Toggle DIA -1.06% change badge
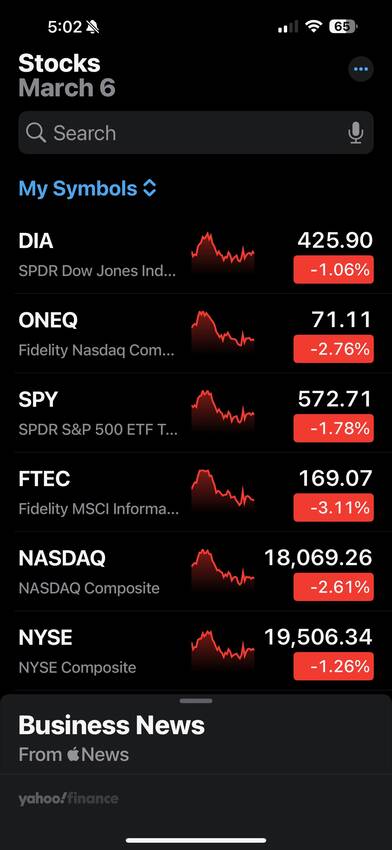392x850 pixels. click(x=333, y=269)
